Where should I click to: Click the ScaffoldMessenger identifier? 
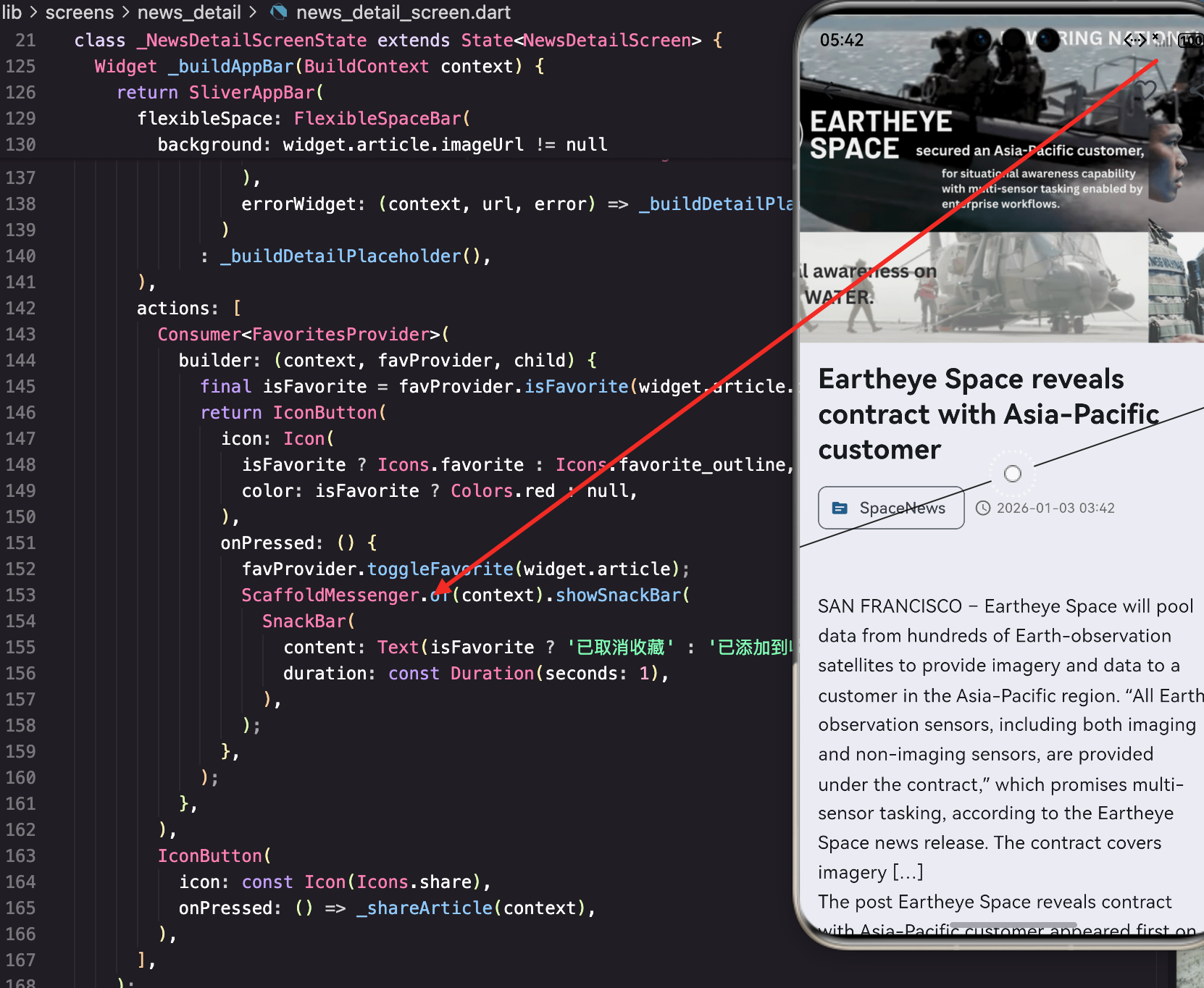pos(330,595)
